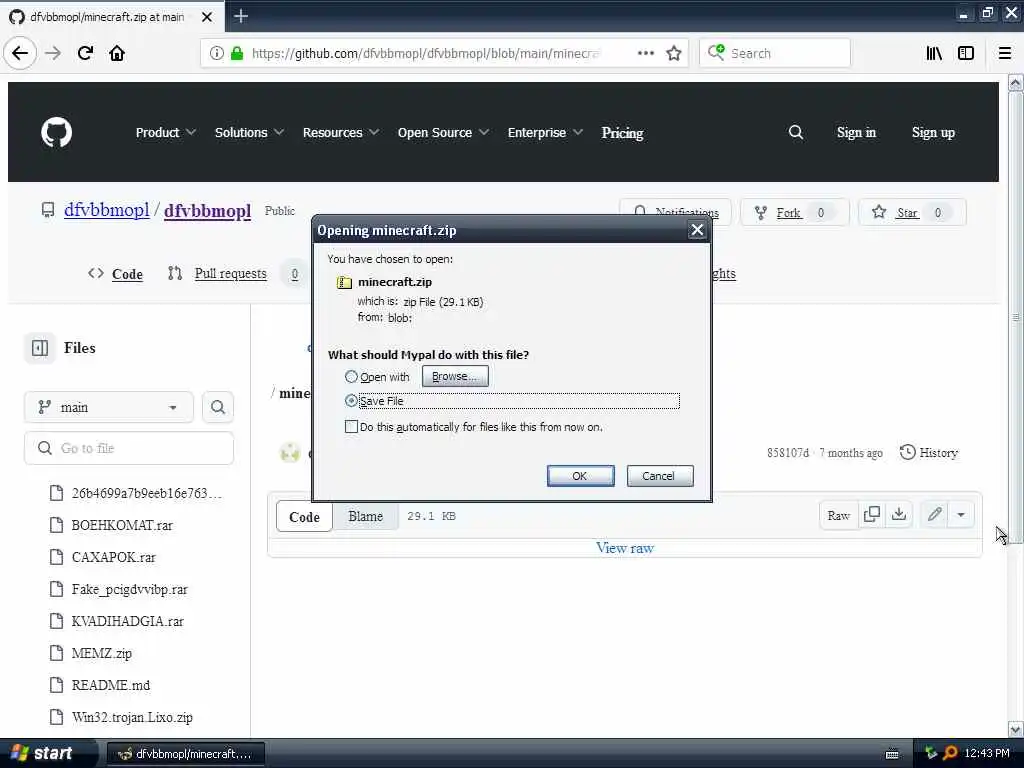Open Fake_pcigdvvibp.rar file
Viewport: 1024px width, 768px height.
(129, 589)
